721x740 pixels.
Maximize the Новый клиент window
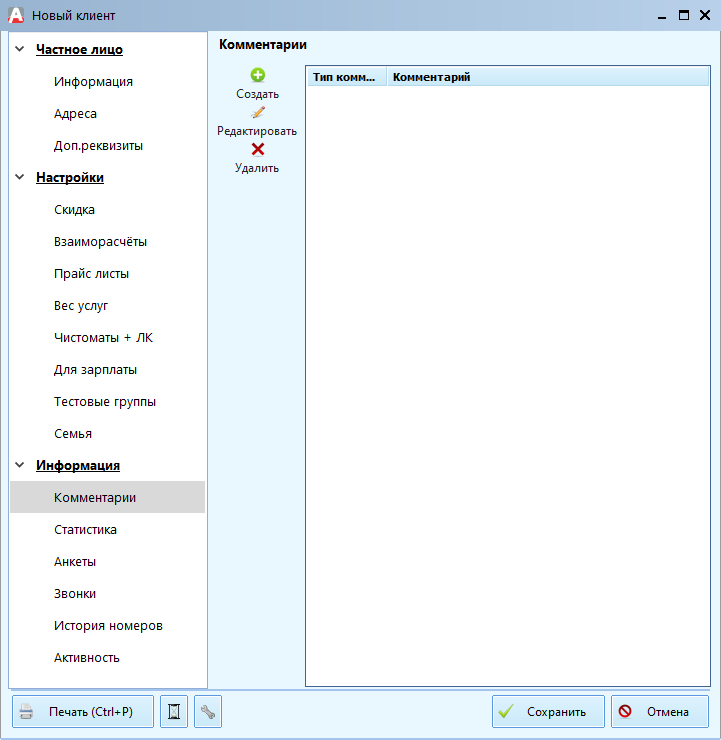[684, 15]
